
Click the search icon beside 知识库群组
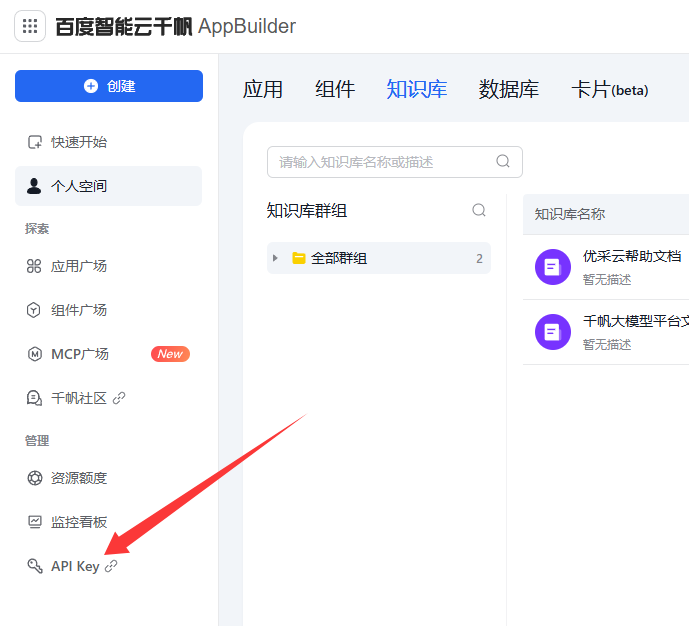tap(479, 210)
